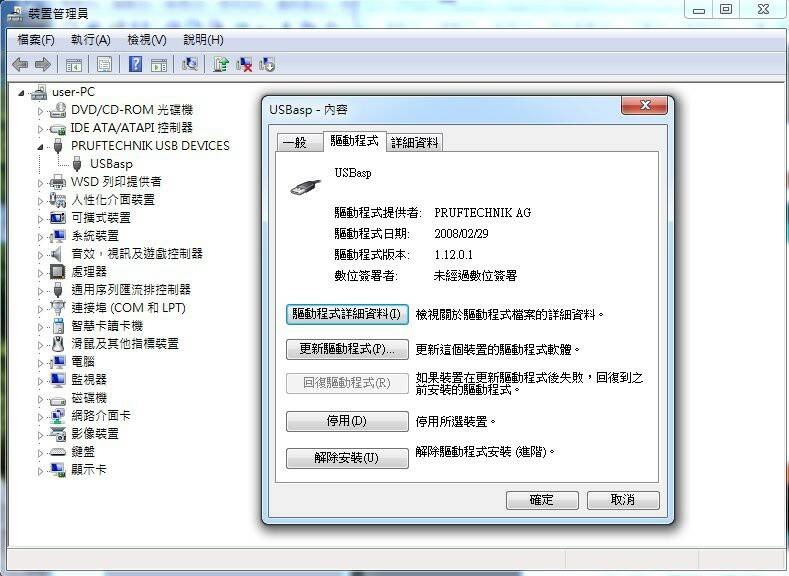
Task: Click the 更新驅動程式(P)... button
Action: [x=347, y=350]
